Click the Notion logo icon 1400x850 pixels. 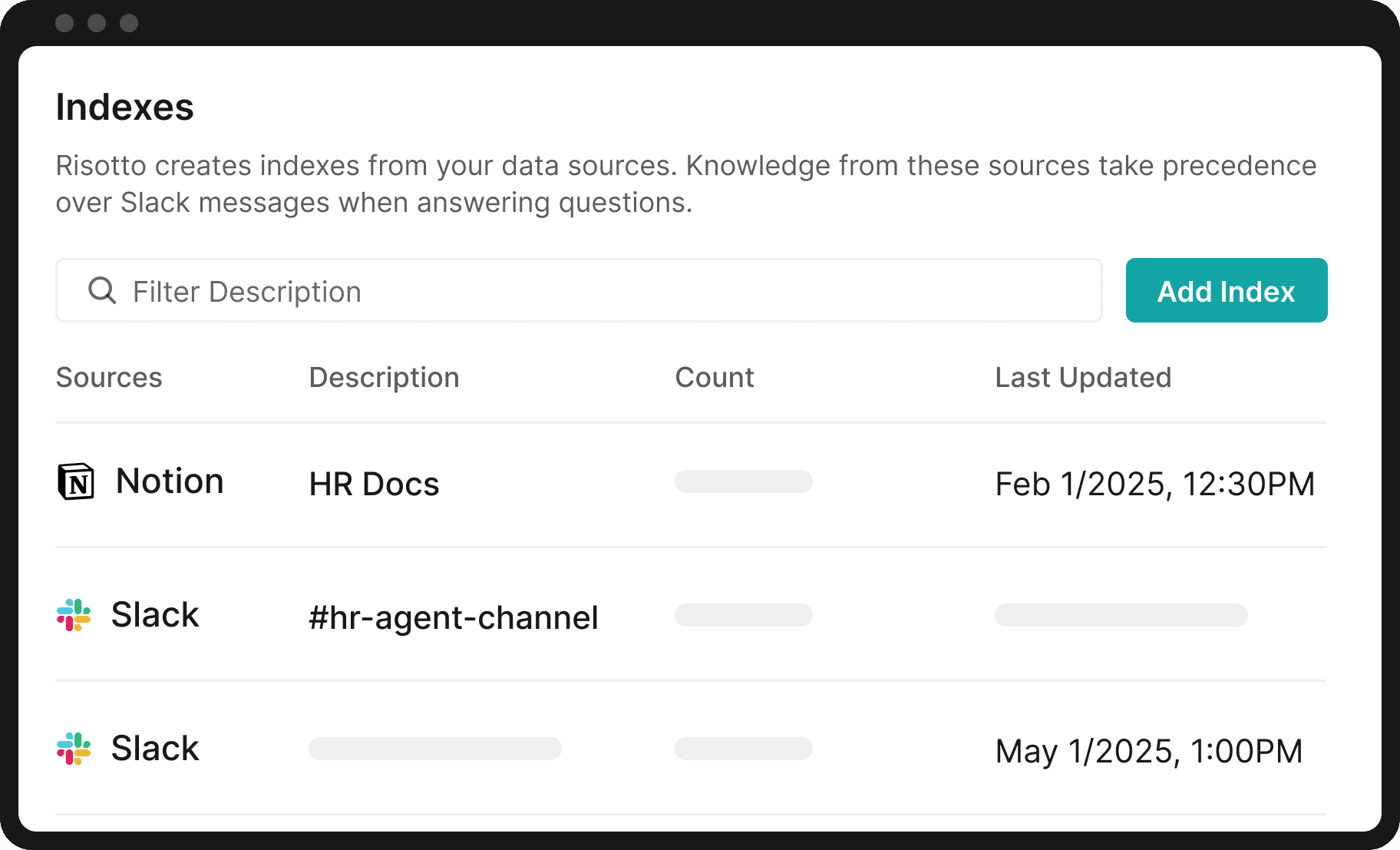[76, 481]
